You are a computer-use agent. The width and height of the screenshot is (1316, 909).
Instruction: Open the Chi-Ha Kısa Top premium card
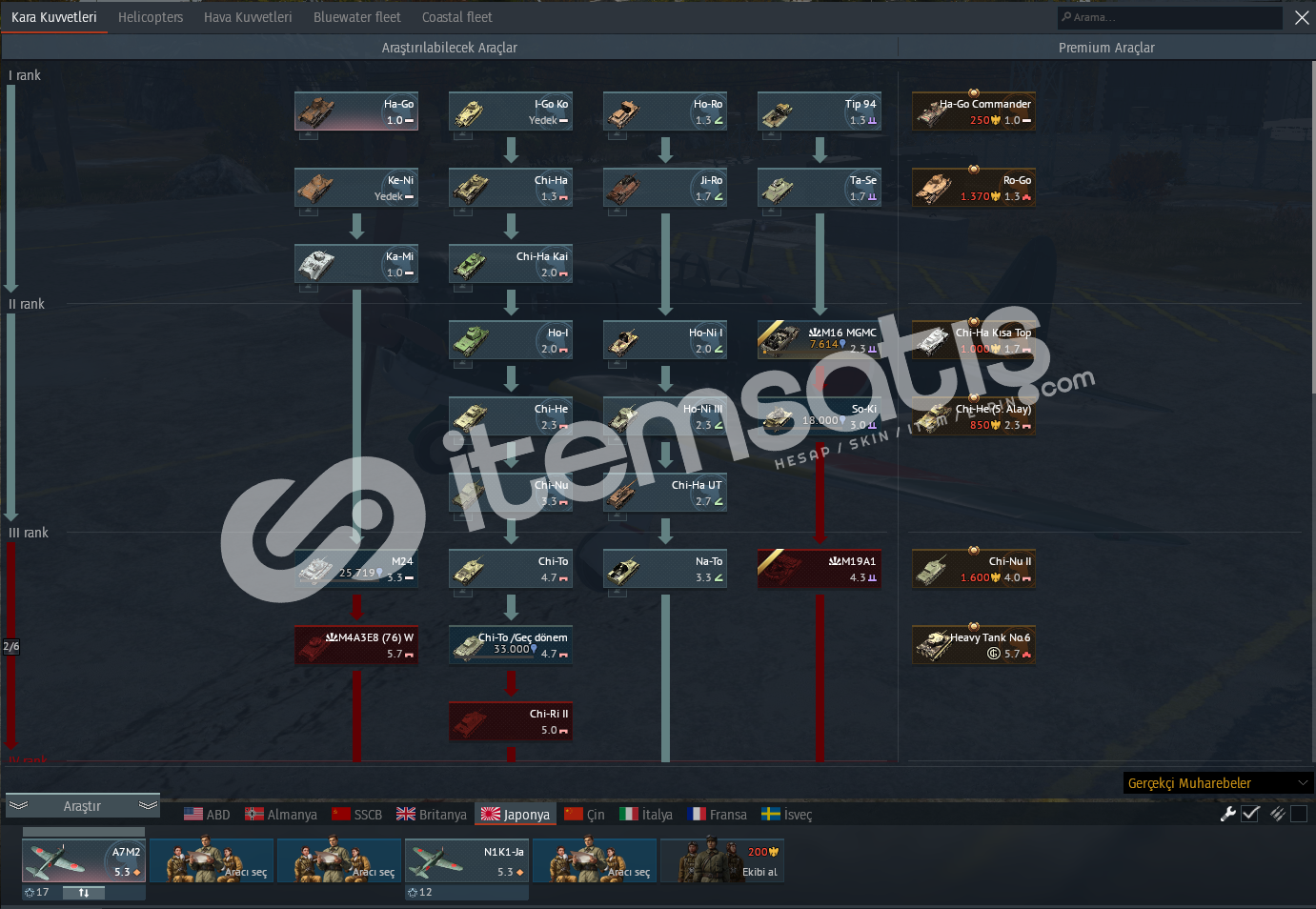tap(974, 340)
